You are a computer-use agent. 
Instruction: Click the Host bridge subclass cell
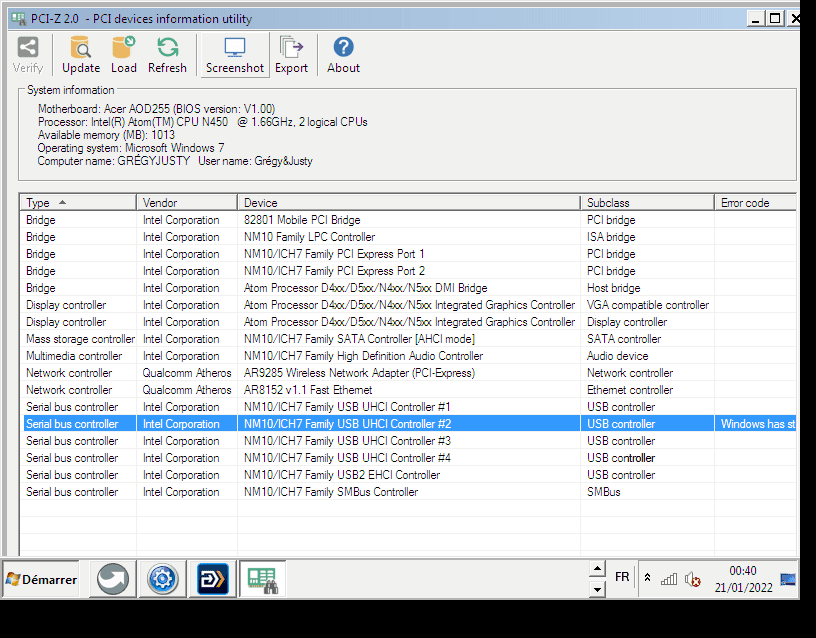(x=647, y=288)
